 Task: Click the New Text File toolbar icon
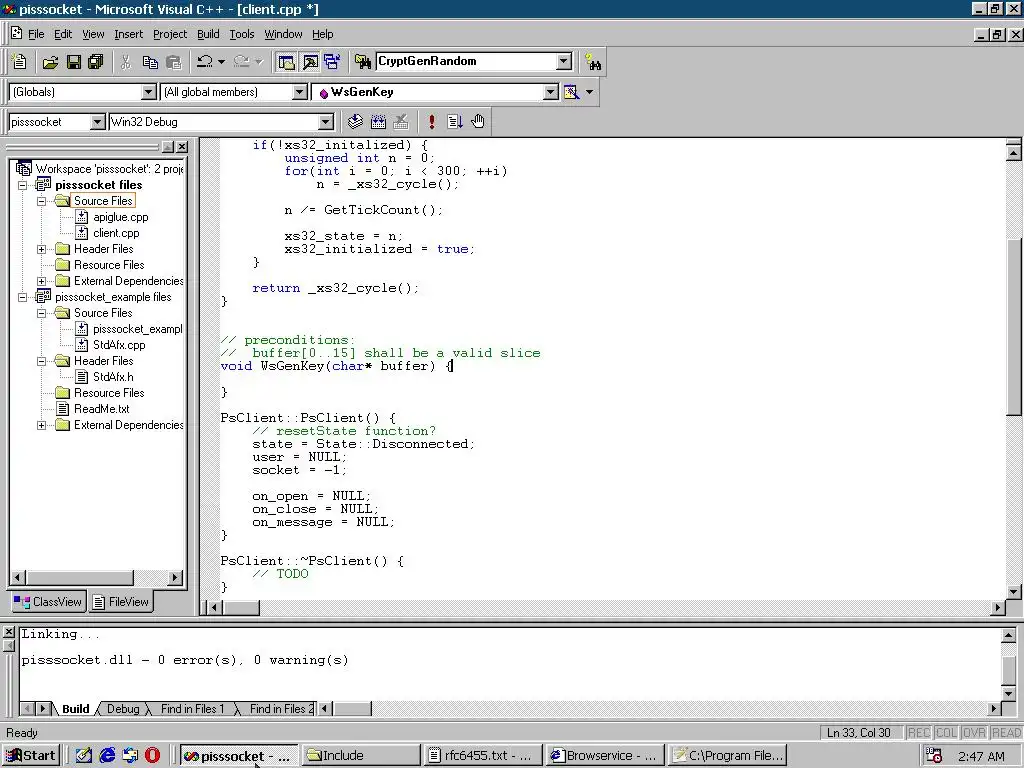point(19,61)
